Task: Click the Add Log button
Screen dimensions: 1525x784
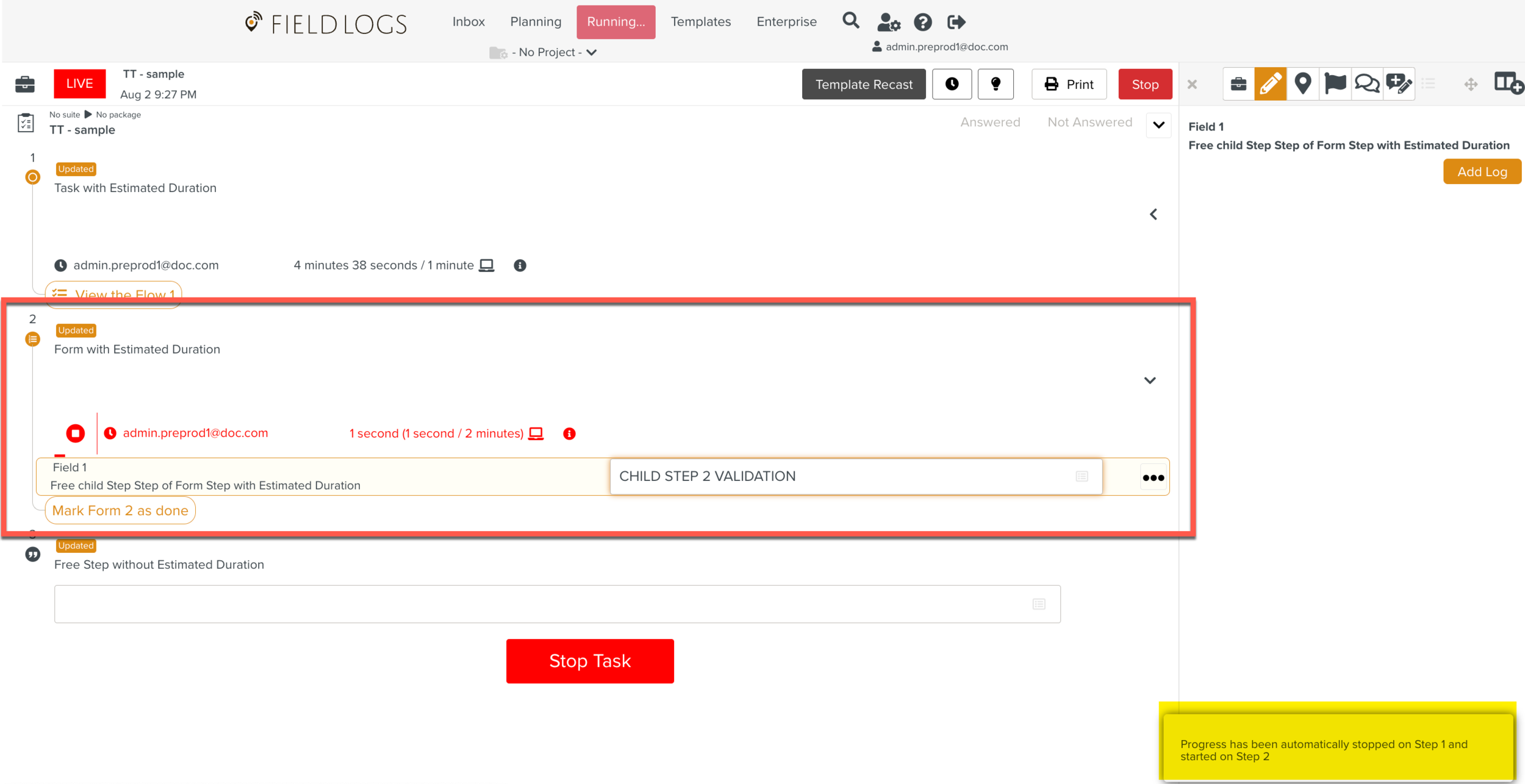Action: [1482, 172]
